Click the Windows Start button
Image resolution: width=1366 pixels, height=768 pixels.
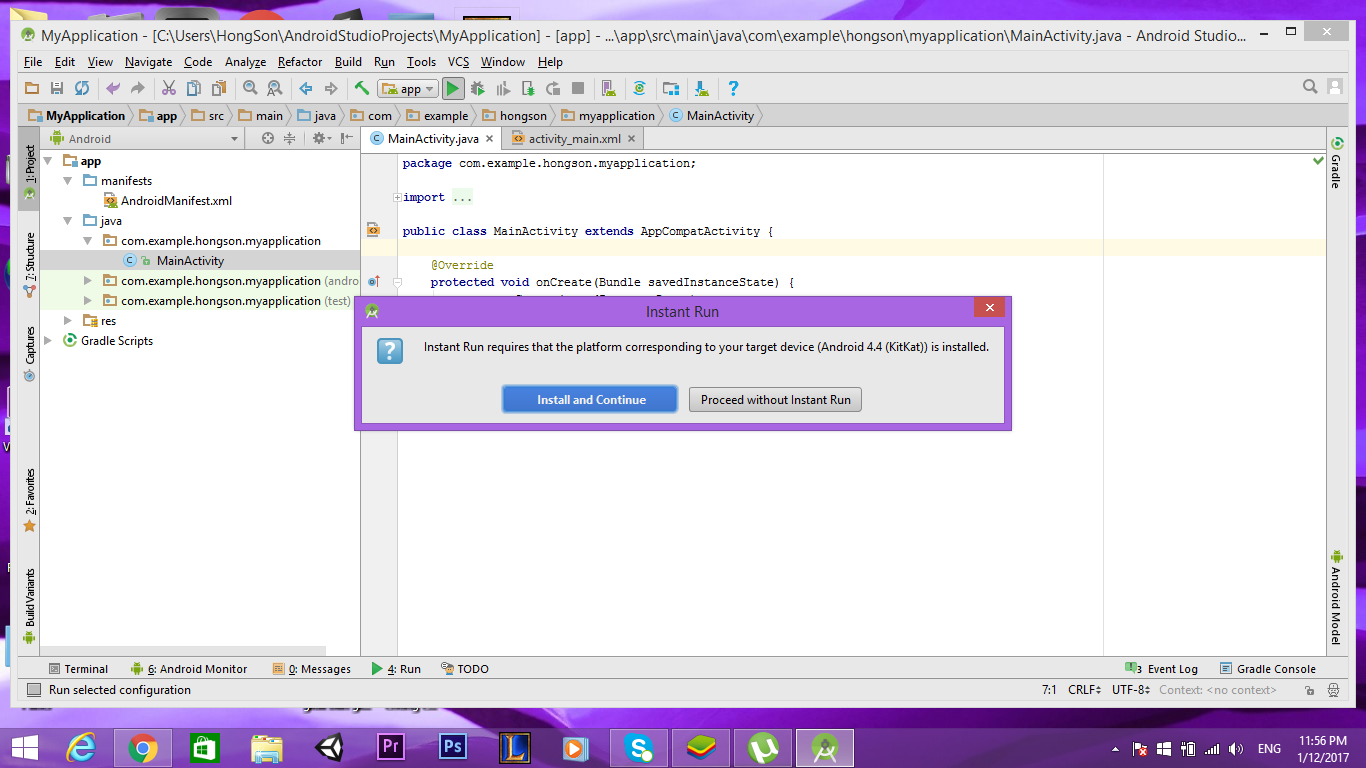coord(24,748)
